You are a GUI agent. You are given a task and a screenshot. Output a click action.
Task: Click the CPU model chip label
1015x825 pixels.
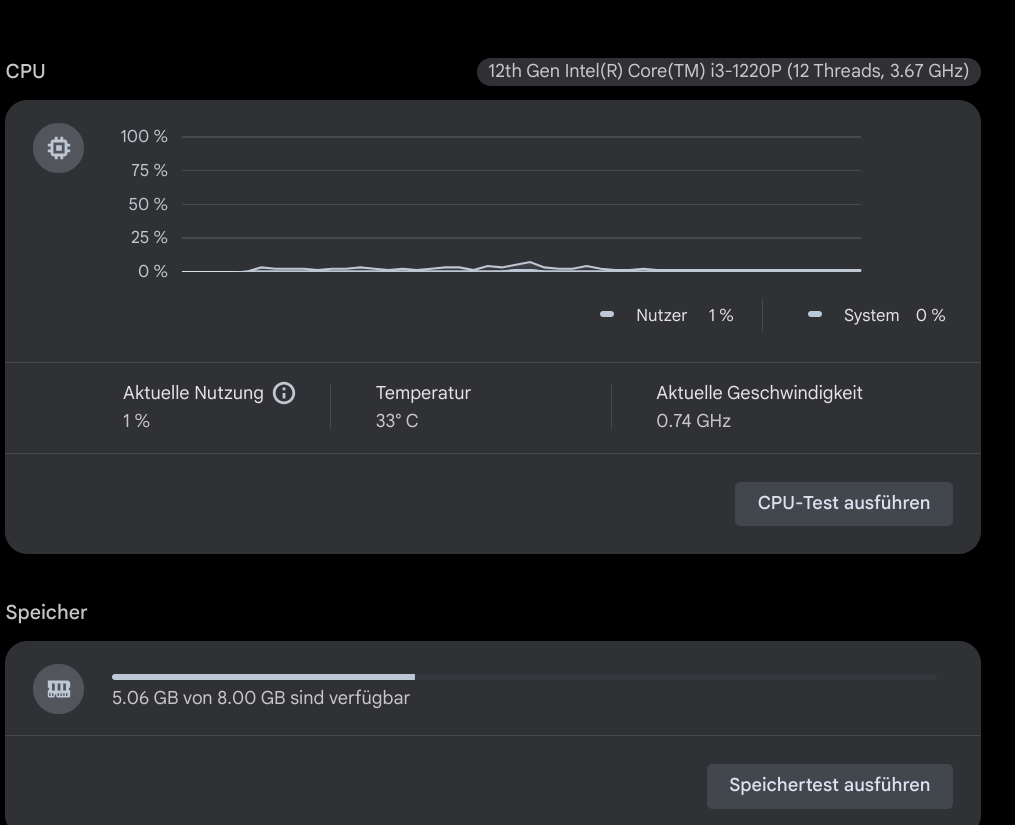728,72
